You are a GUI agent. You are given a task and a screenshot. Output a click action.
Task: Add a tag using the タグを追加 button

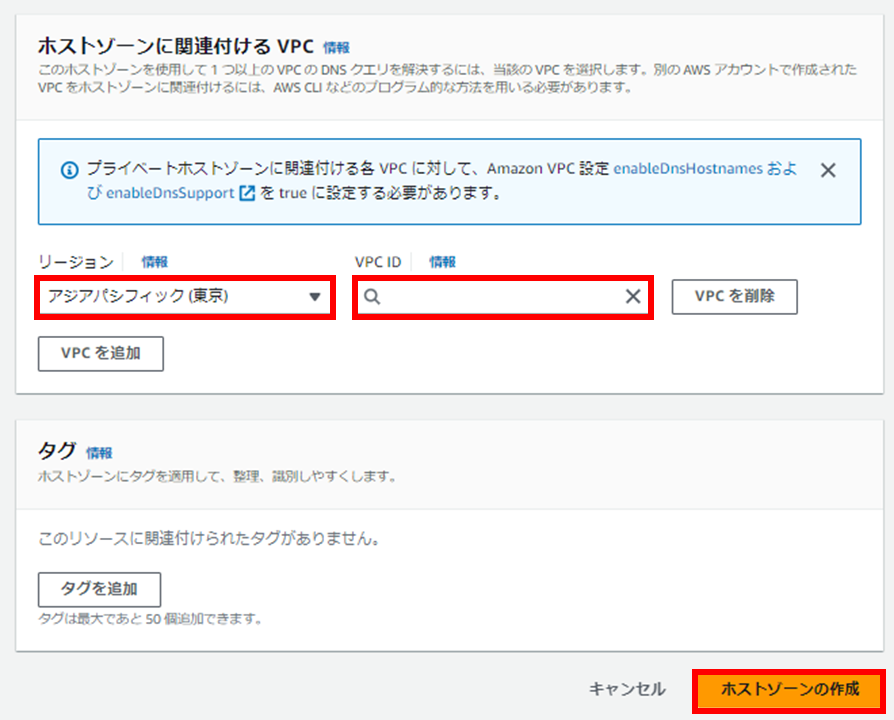click(x=99, y=589)
